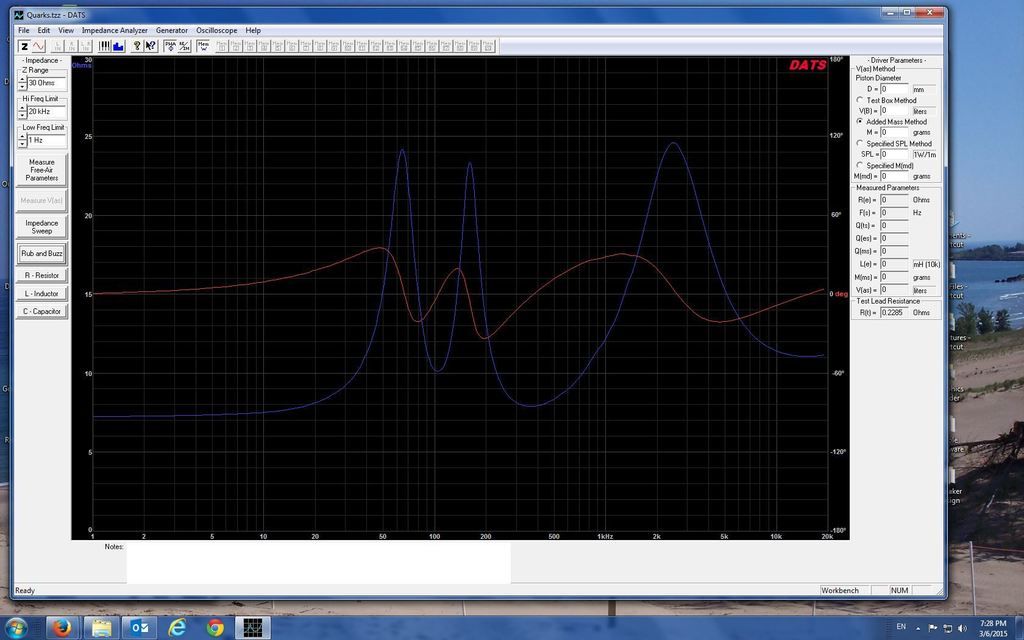Click the Q(ts) measured field
1024x640 pixels.
[894, 225]
